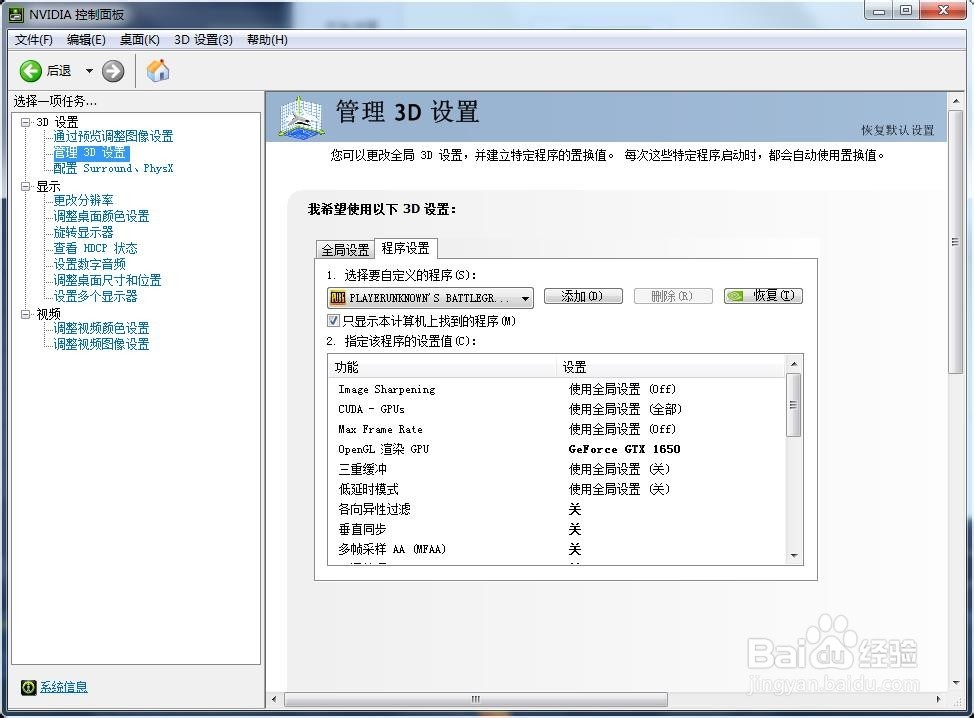Click settings list scroll down arrow
Screen dimensions: 974x718
[794, 556]
